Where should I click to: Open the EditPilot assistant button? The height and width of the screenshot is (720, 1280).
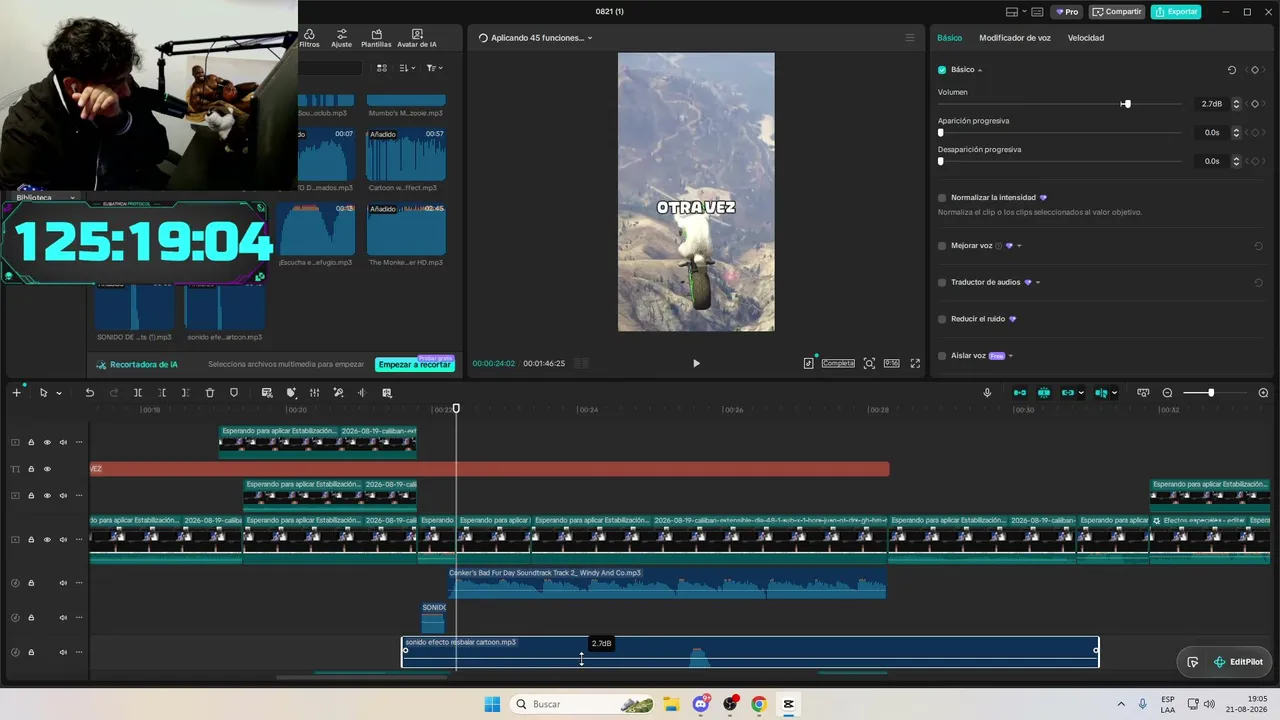click(1237, 662)
